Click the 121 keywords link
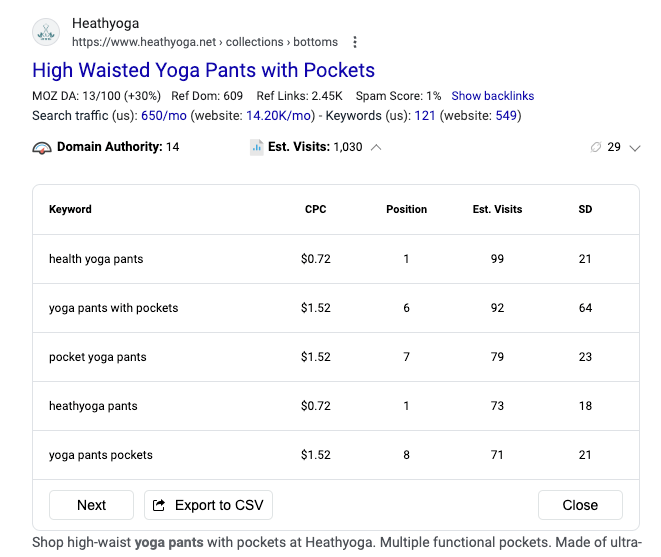Image resolution: width=661 pixels, height=557 pixels. tap(424, 116)
